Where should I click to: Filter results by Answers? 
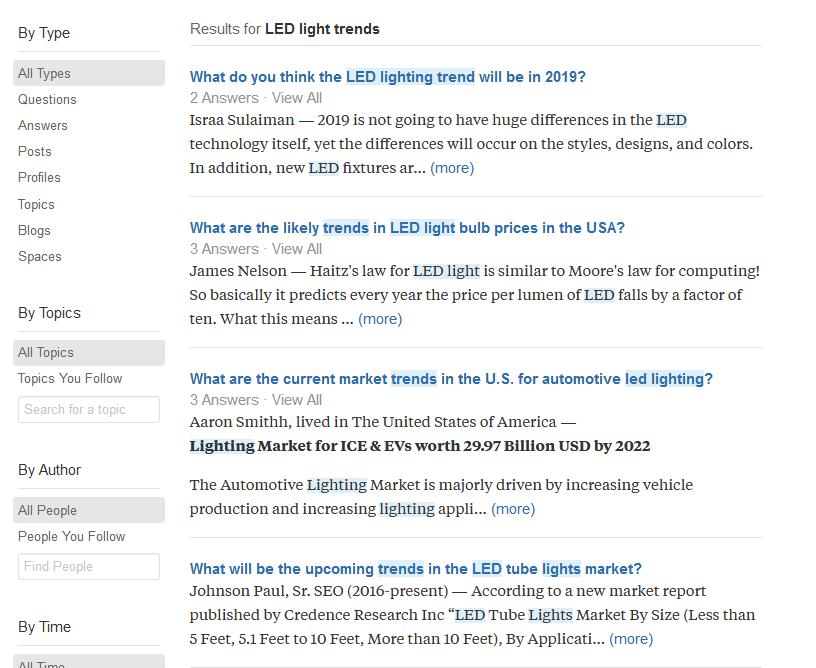[43, 125]
